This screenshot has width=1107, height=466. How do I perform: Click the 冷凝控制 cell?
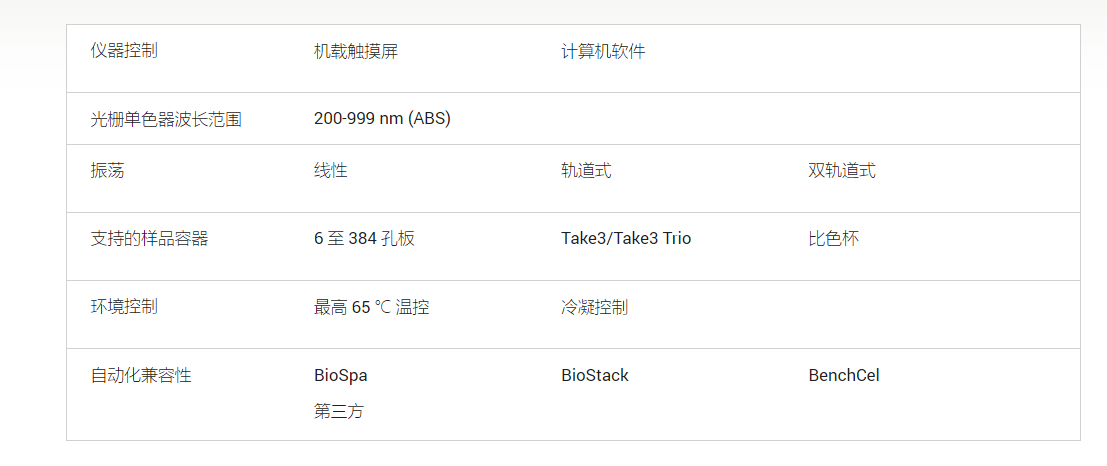click(594, 307)
